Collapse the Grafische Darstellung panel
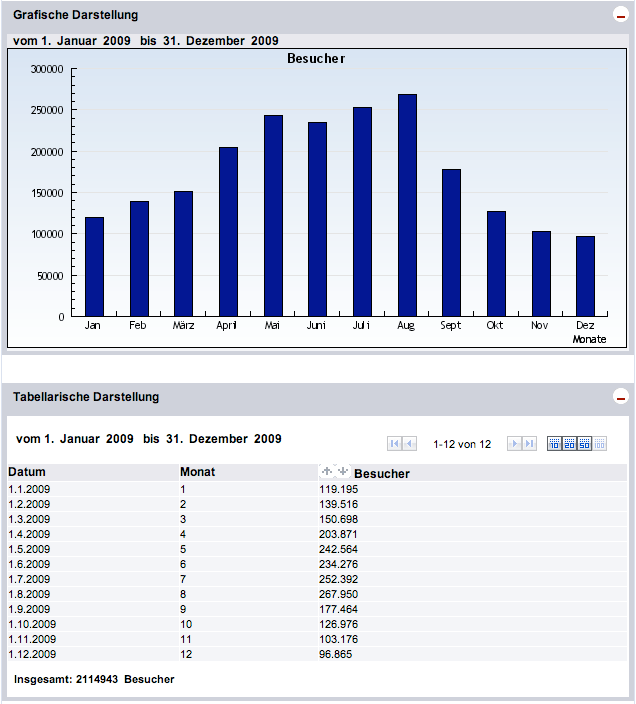636x704 pixels. [x=620, y=16]
